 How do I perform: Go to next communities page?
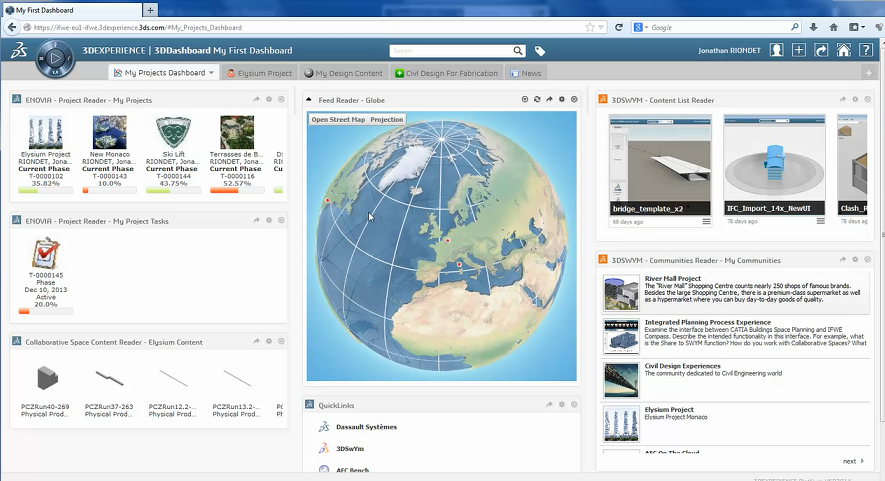point(853,461)
